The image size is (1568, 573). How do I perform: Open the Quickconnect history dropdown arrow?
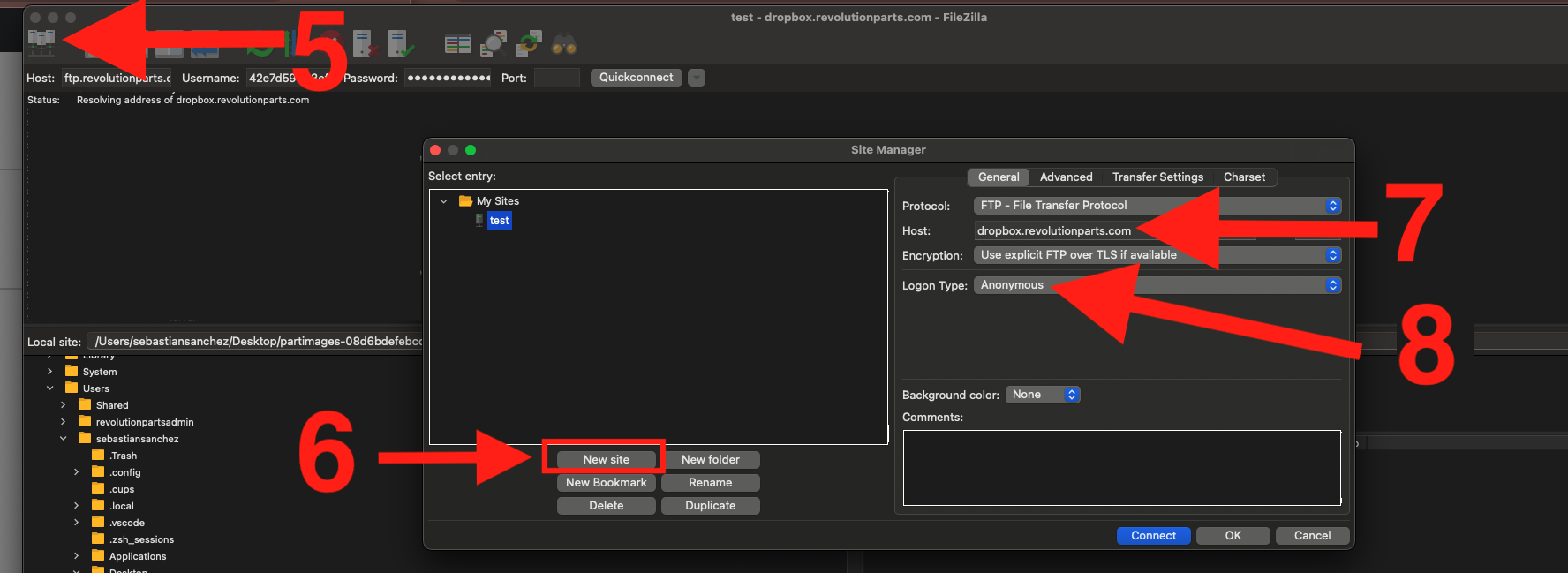point(697,78)
